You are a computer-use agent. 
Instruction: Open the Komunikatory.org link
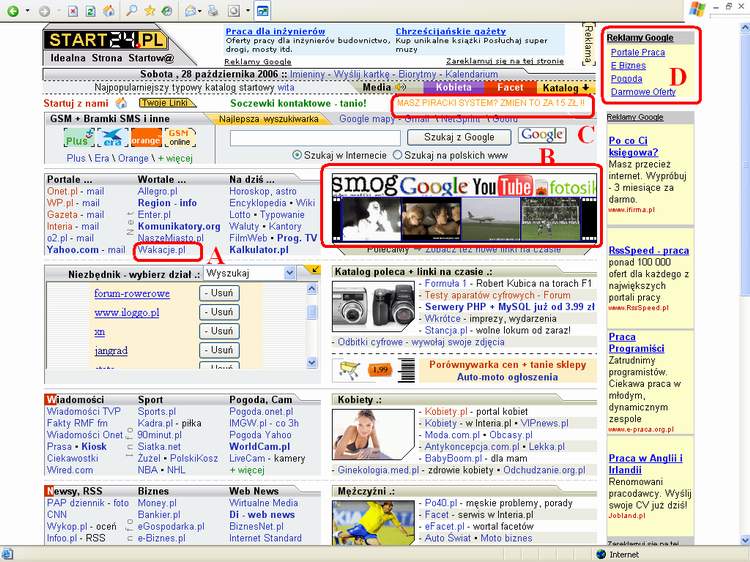179,226
